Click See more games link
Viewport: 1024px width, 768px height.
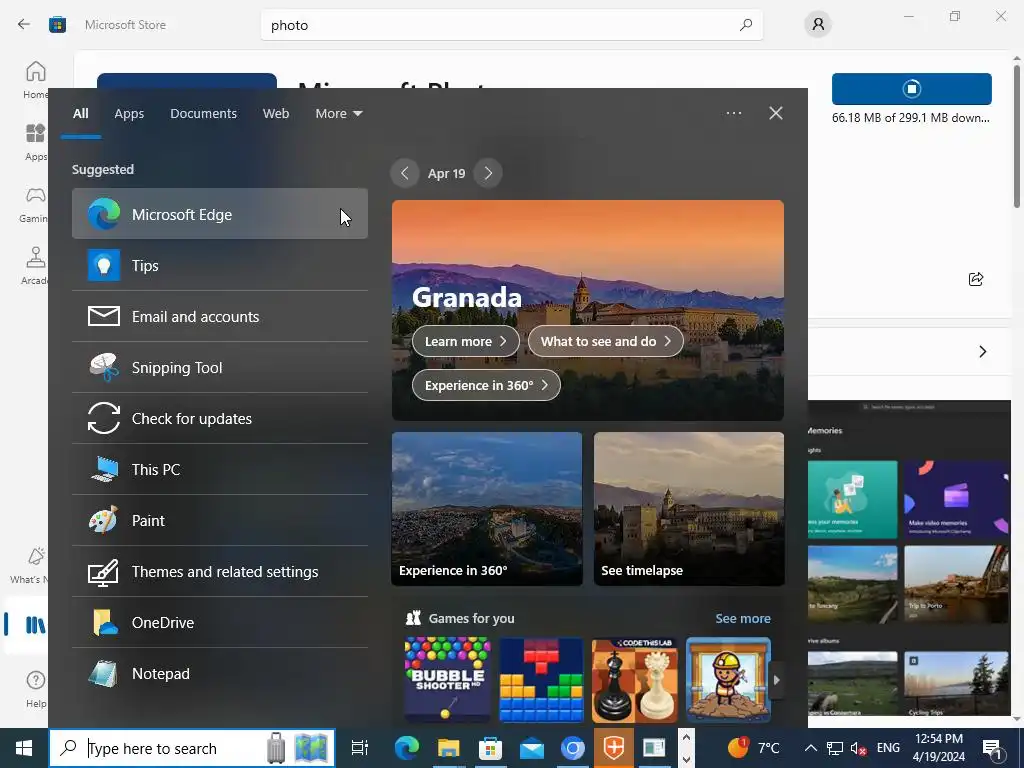[x=743, y=618]
